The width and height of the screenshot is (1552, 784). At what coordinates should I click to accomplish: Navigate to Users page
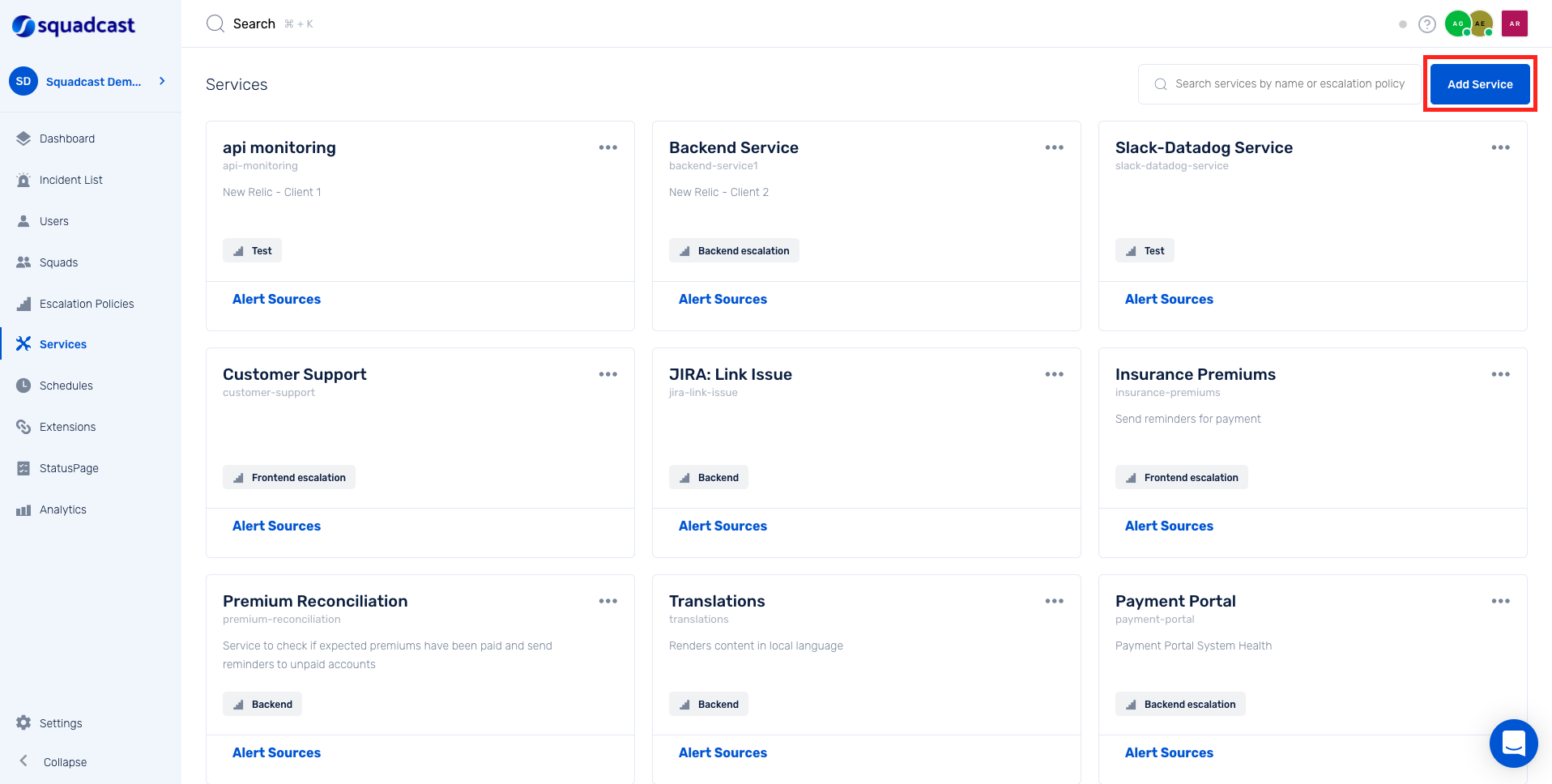coord(54,221)
